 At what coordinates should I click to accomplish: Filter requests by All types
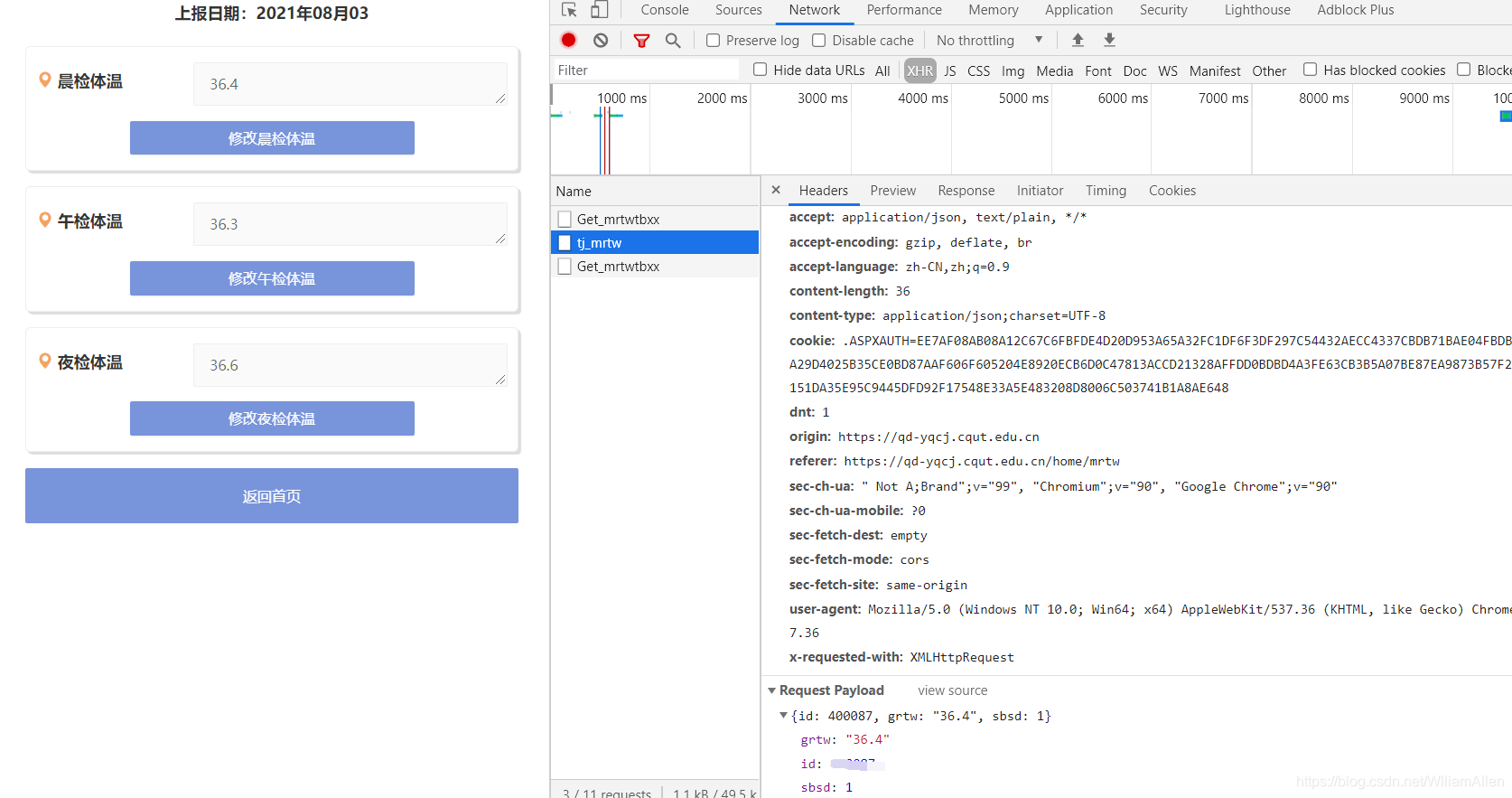(x=882, y=70)
